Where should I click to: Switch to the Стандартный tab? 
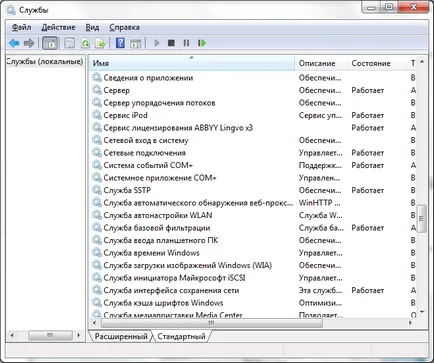(x=181, y=336)
